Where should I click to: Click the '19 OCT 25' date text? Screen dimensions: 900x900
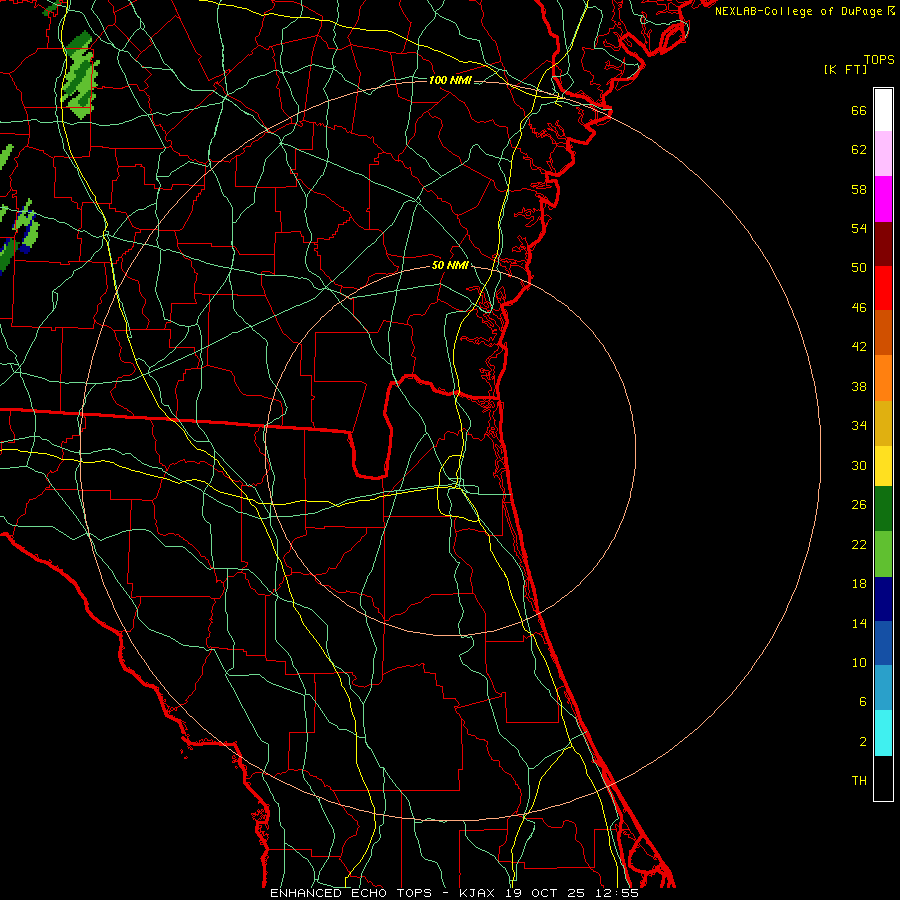pyautogui.click(x=545, y=893)
